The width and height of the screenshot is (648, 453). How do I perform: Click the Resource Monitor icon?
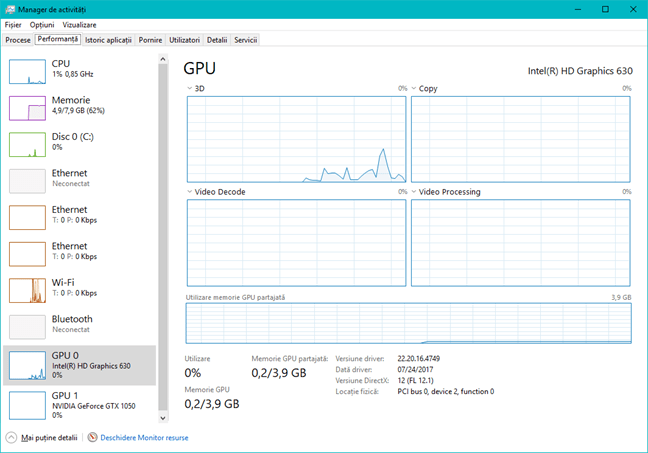tap(93, 437)
